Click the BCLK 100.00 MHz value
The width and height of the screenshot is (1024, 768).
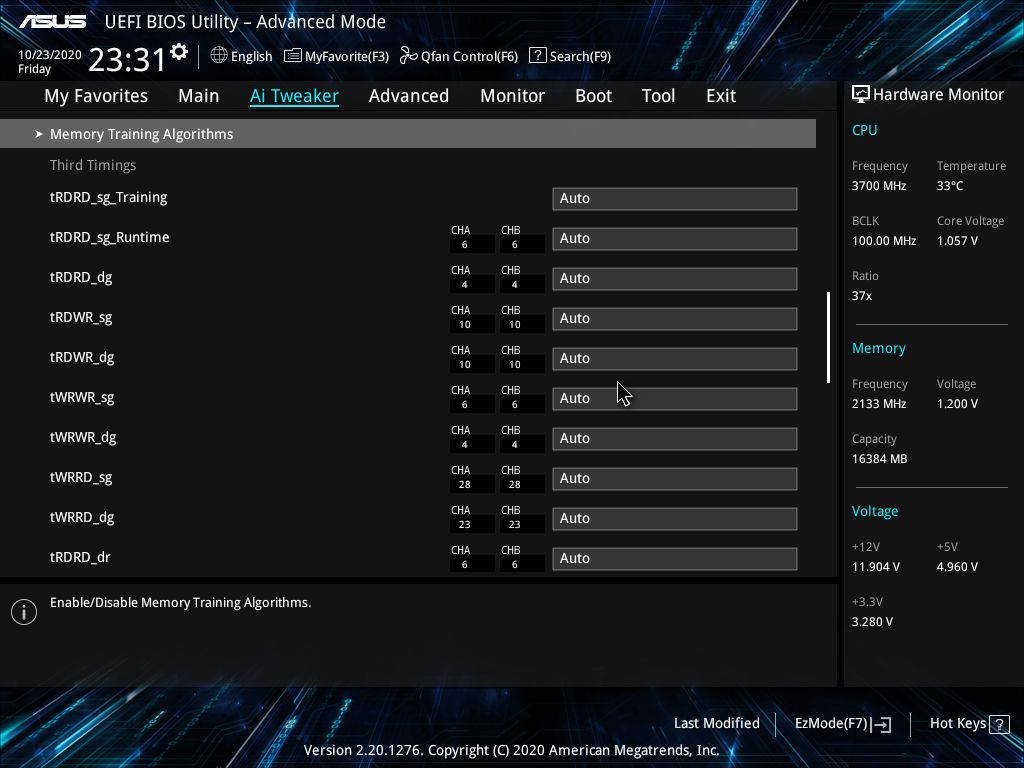884,241
